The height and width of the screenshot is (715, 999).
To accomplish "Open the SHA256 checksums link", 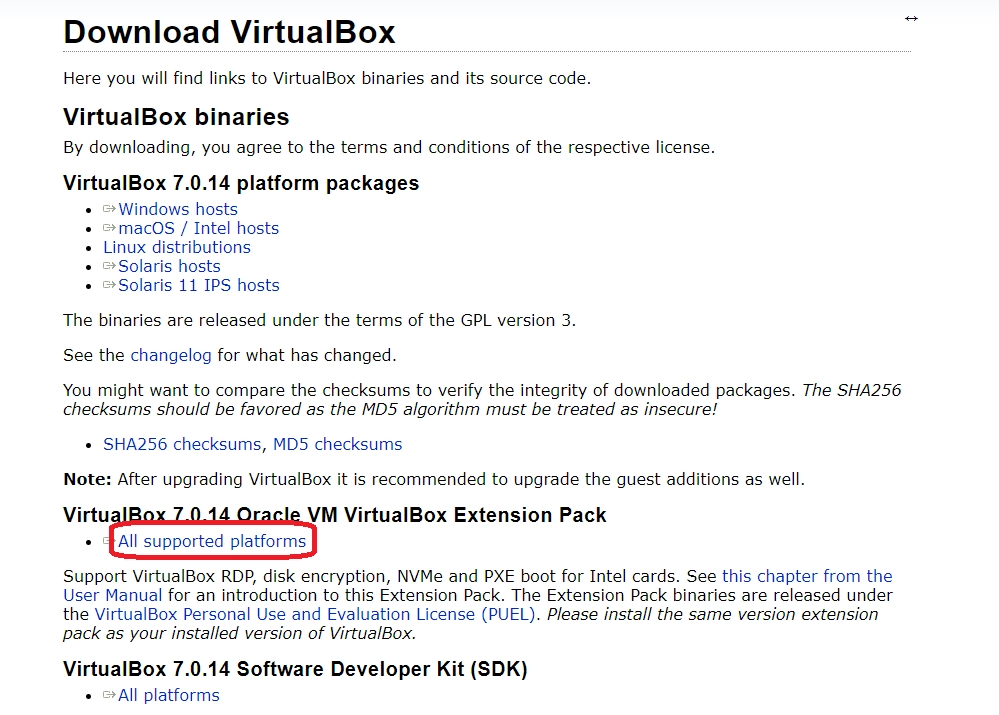I will [182, 444].
